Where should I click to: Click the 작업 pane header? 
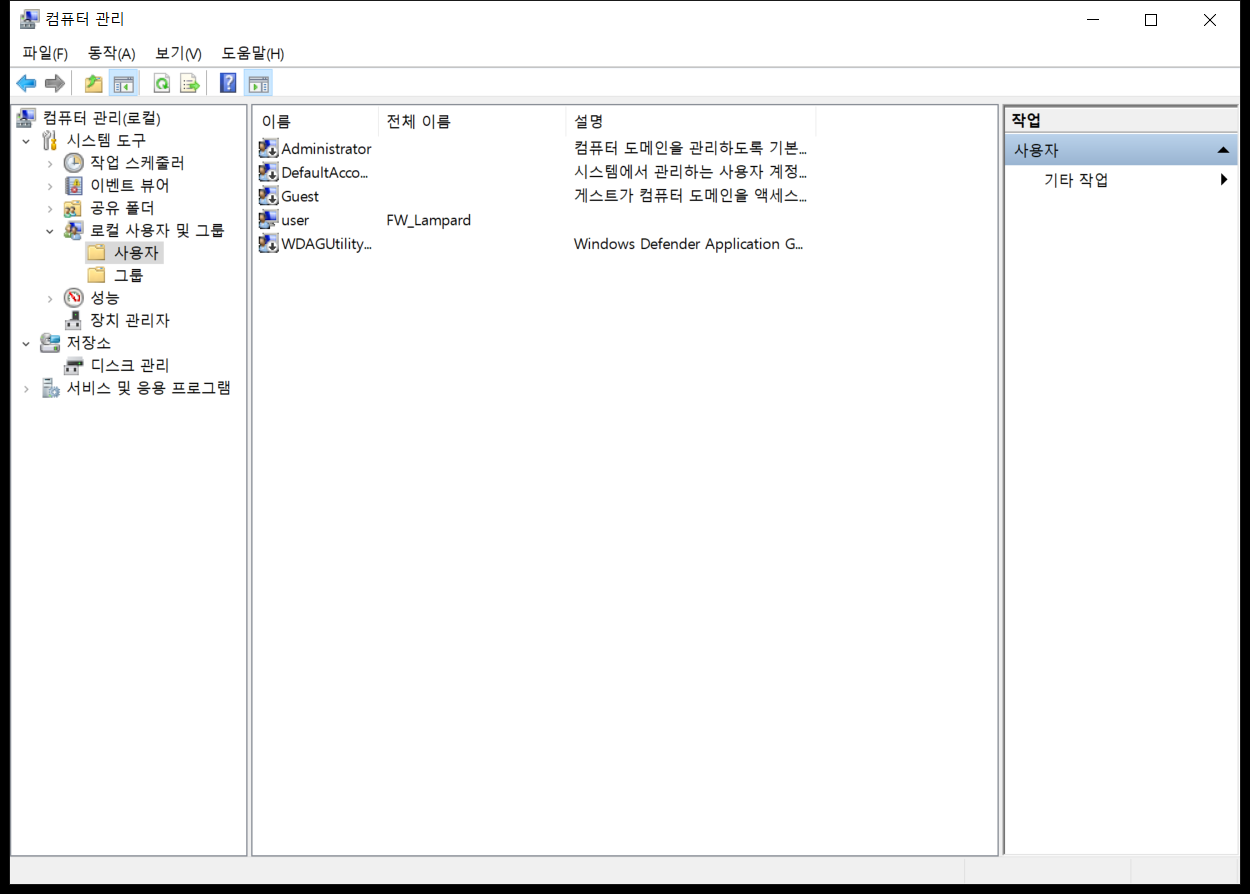1121,120
